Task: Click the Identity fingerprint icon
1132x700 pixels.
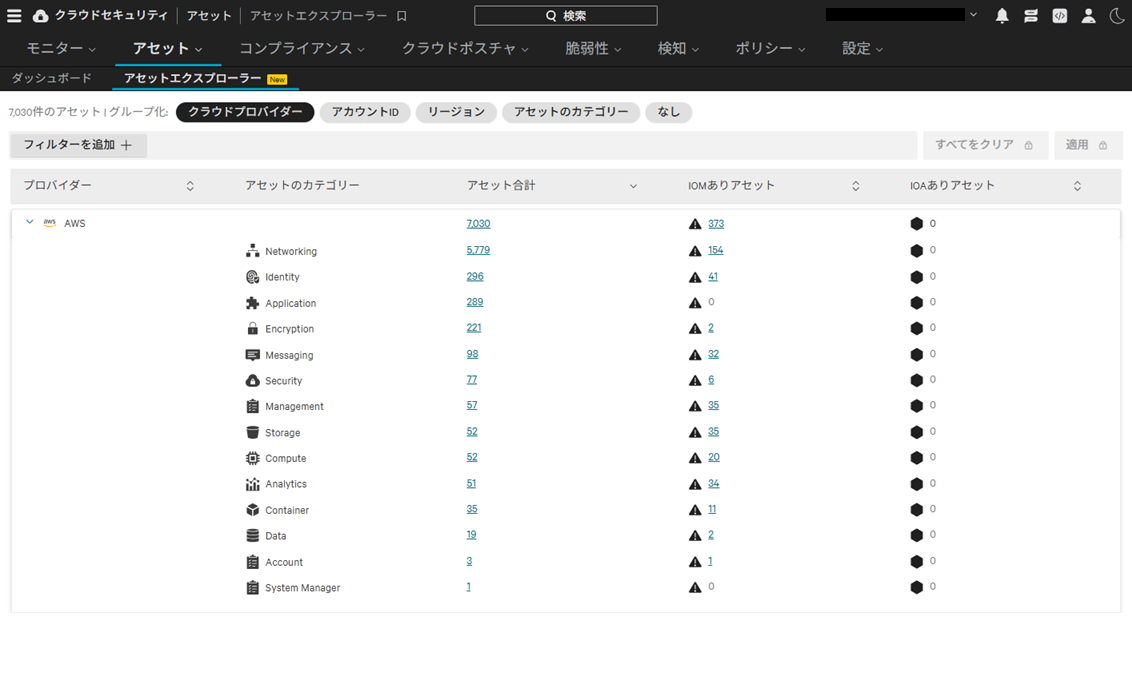Action: click(253, 277)
